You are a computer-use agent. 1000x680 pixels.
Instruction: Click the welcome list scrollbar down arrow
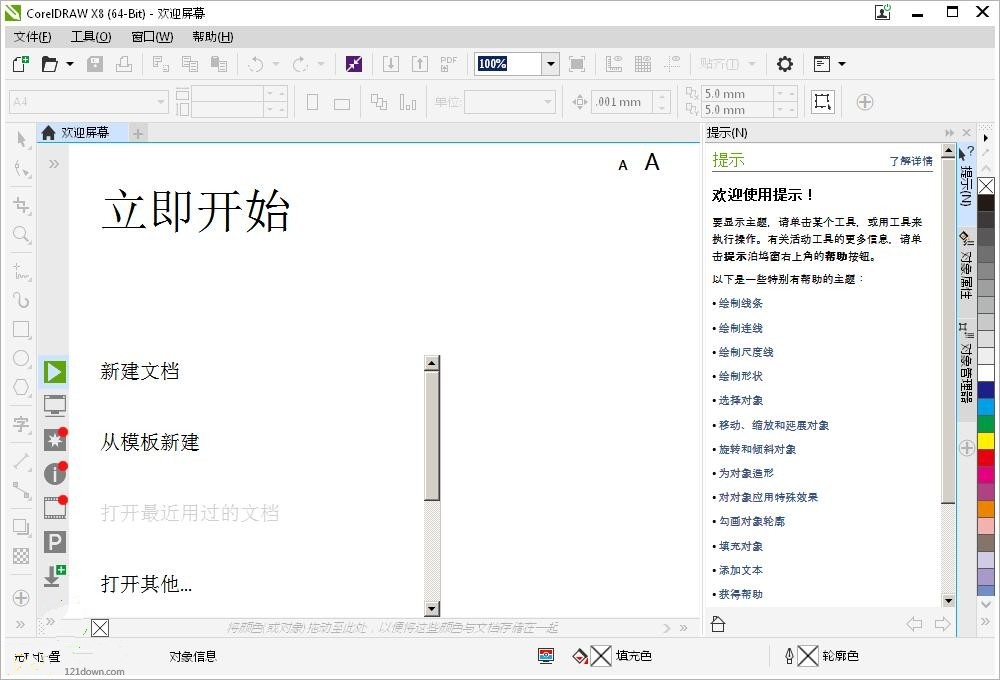tap(432, 609)
